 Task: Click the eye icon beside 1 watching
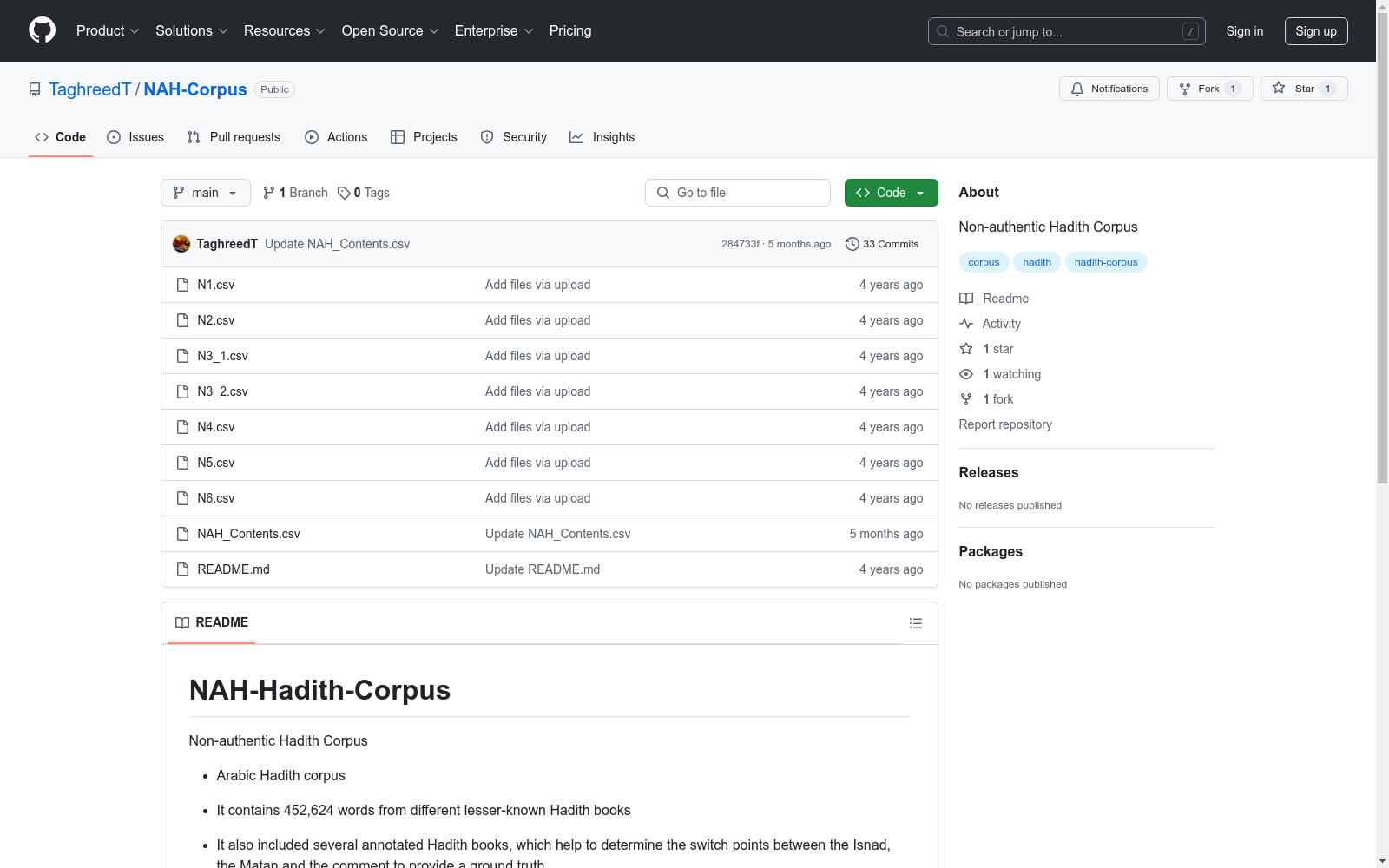click(966, 374)
